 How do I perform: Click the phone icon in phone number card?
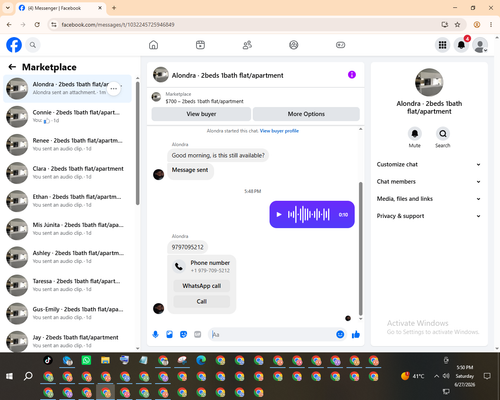tap(179, 266)
